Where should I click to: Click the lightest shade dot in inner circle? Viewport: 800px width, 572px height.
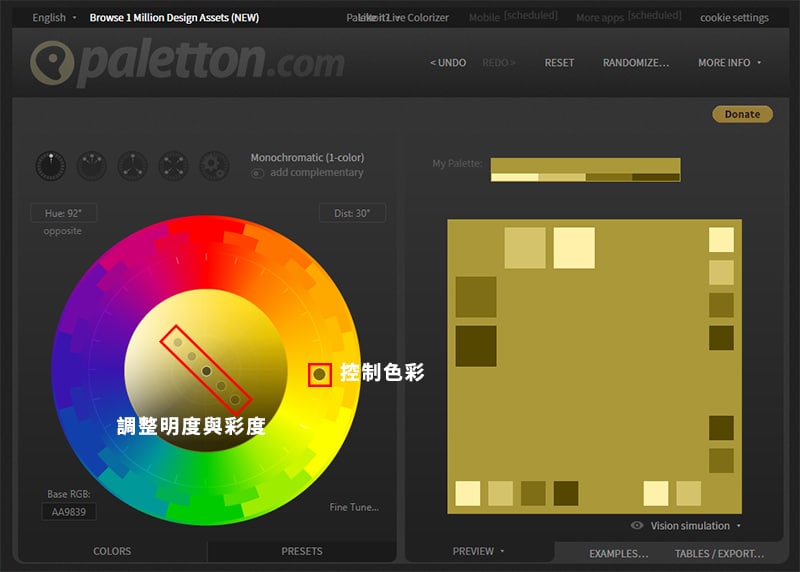178,342
